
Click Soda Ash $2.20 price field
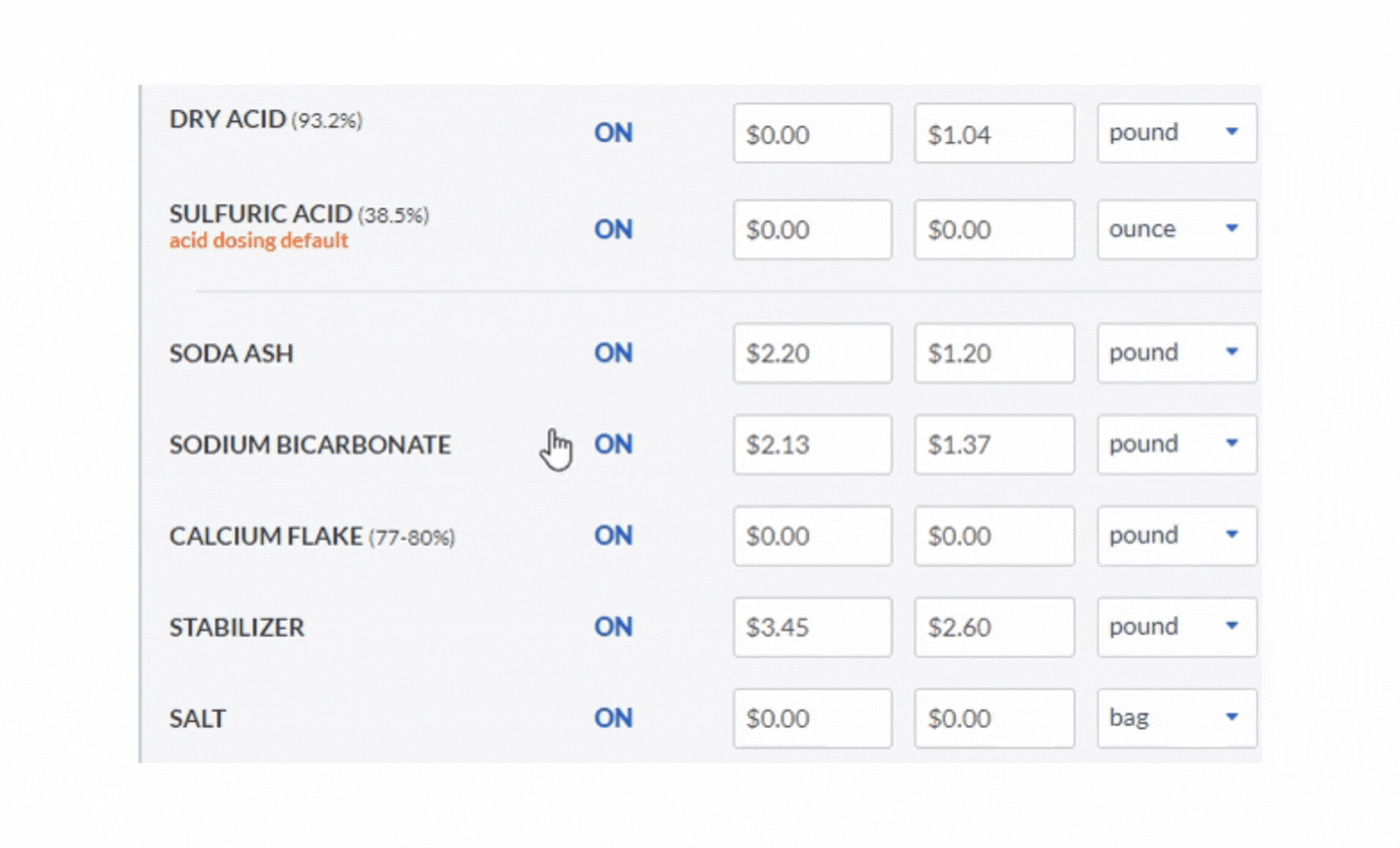click(x=813, y=353)
